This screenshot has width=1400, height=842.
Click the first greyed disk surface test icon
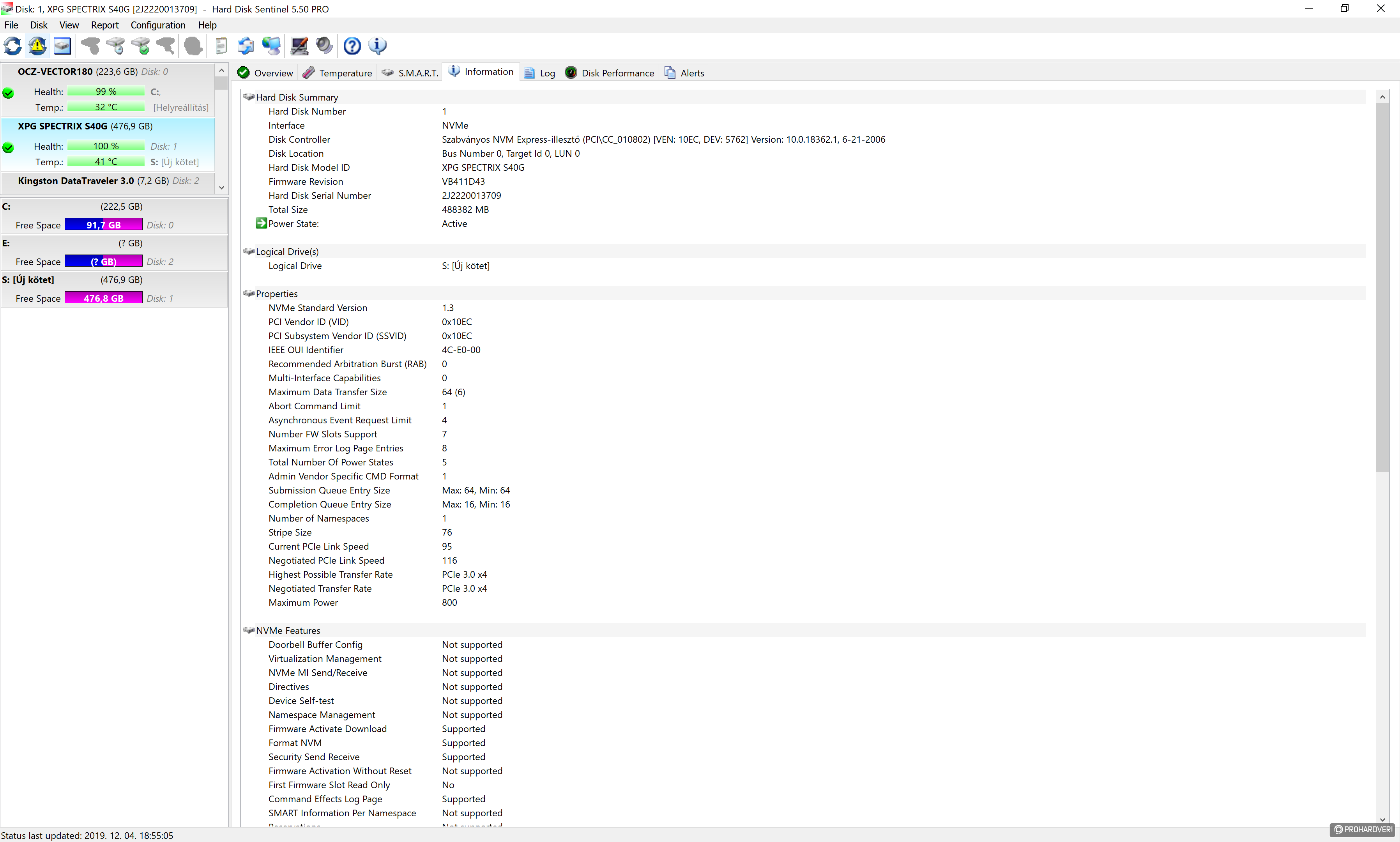pyautogui.click(x=90, y=46)
